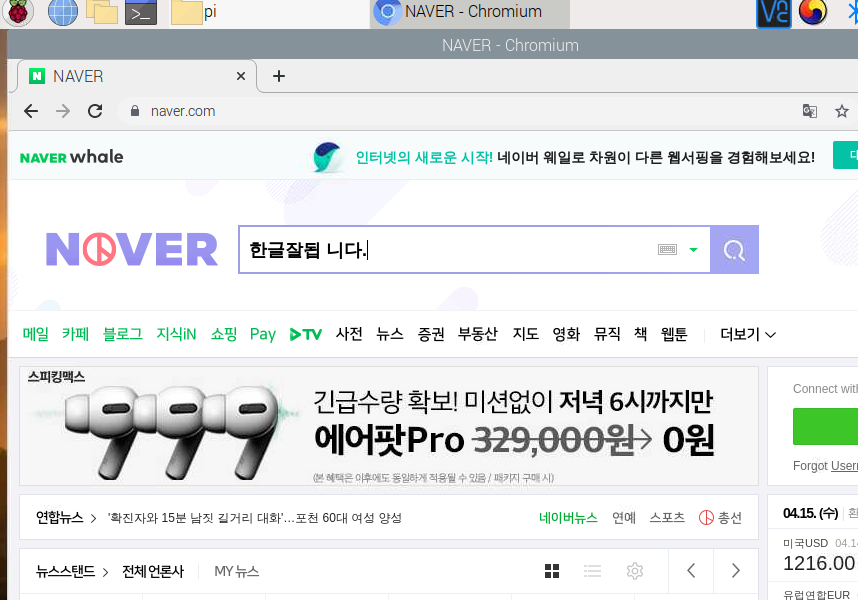Expand the search suggestions dropdown arrow
This screenshot has height=600, width=858.
693,249
